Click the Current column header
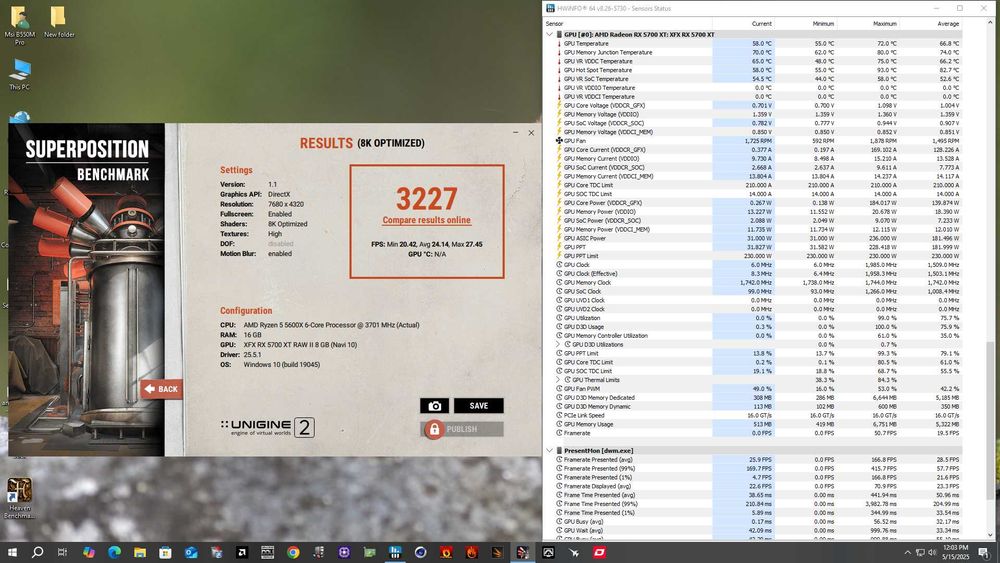This screenshot has height=563, width=1000. pos(743,24)
